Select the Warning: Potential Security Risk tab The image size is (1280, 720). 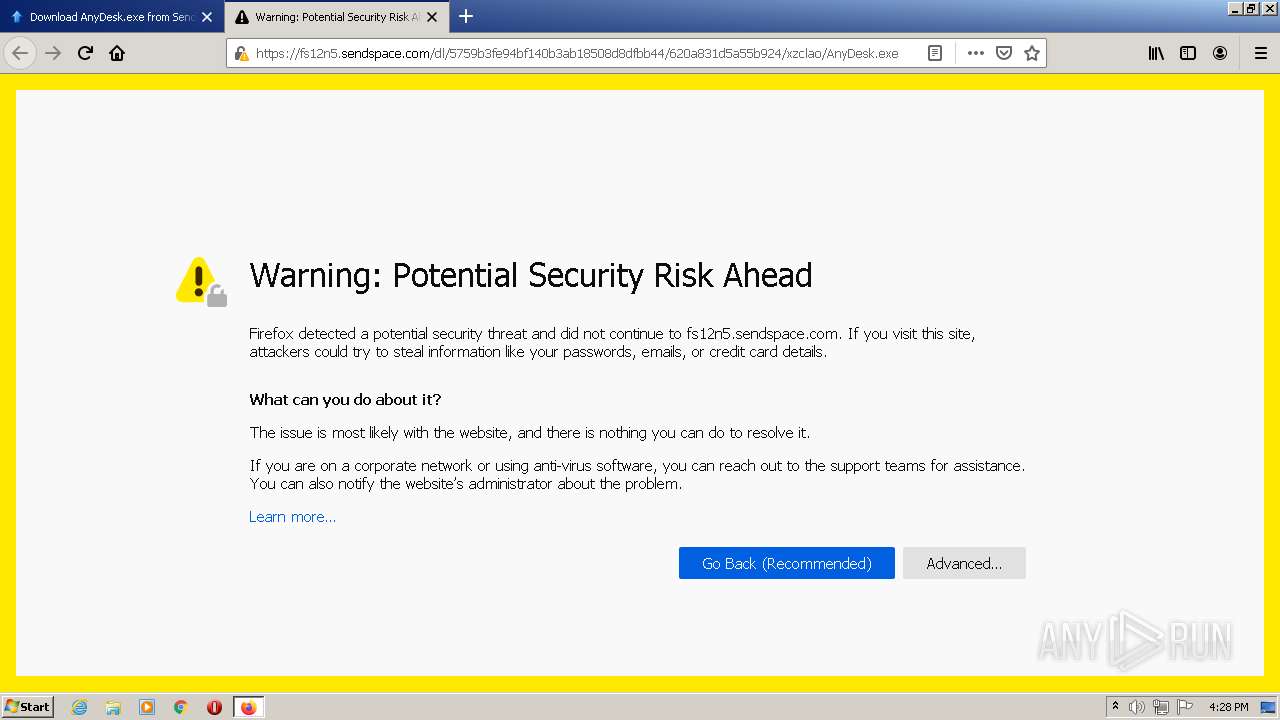coord(337,17)
